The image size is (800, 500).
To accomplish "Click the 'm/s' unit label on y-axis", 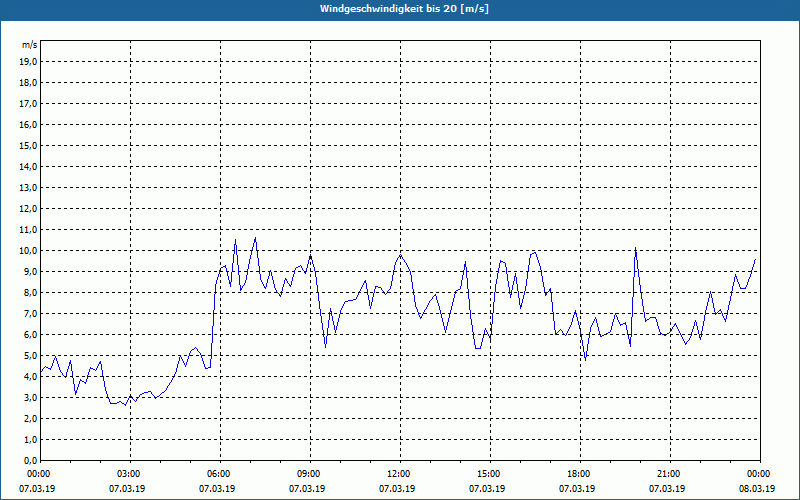I will point(29,45).
